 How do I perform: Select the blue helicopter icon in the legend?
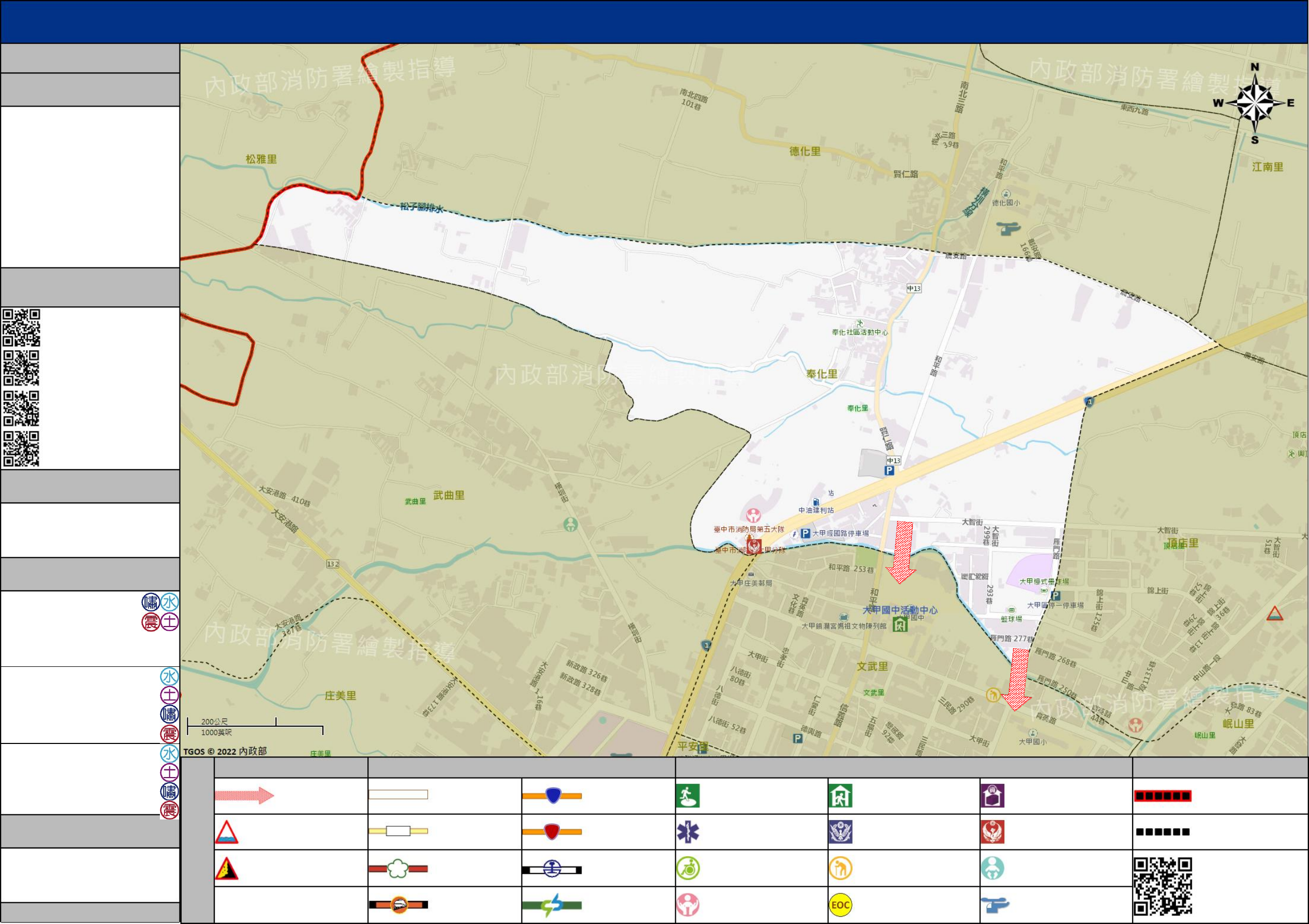(995, 905)
